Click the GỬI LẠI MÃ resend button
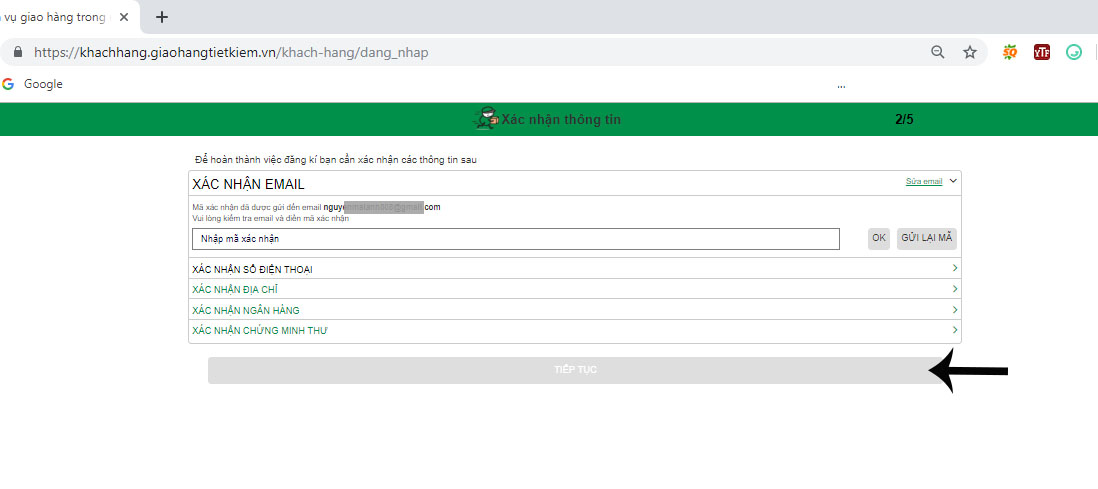Screen dimensions: 1098x489 coord(927,238)
